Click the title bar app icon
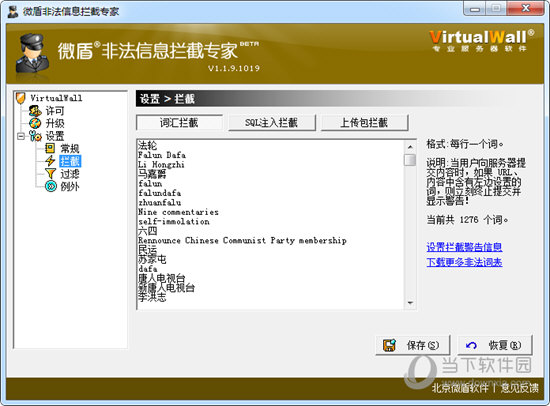The image size is (550, 406). pos(13,11)
